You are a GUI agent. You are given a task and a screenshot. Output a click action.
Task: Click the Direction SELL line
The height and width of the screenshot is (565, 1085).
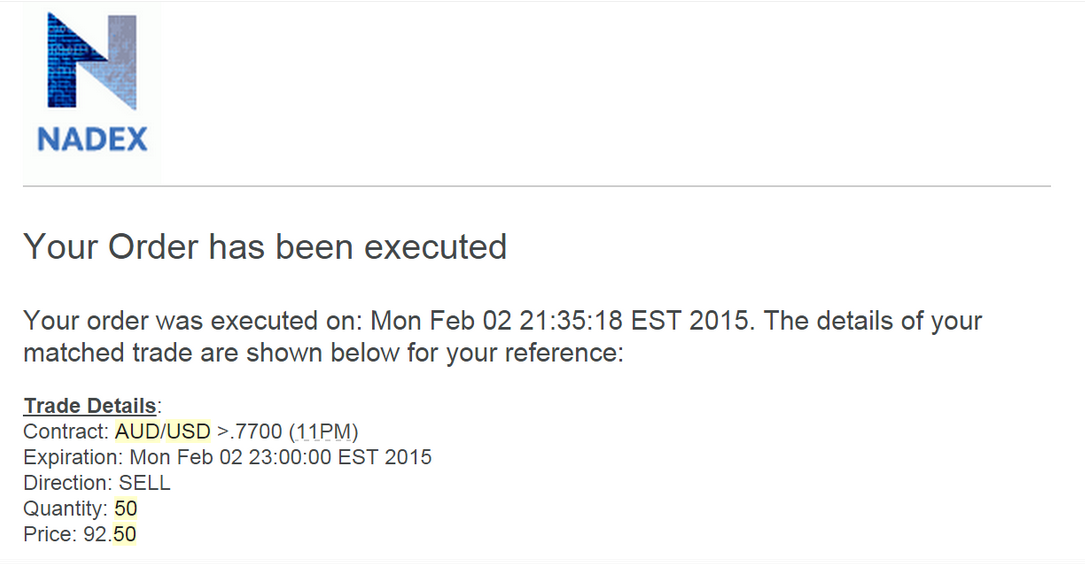[97, 483]
